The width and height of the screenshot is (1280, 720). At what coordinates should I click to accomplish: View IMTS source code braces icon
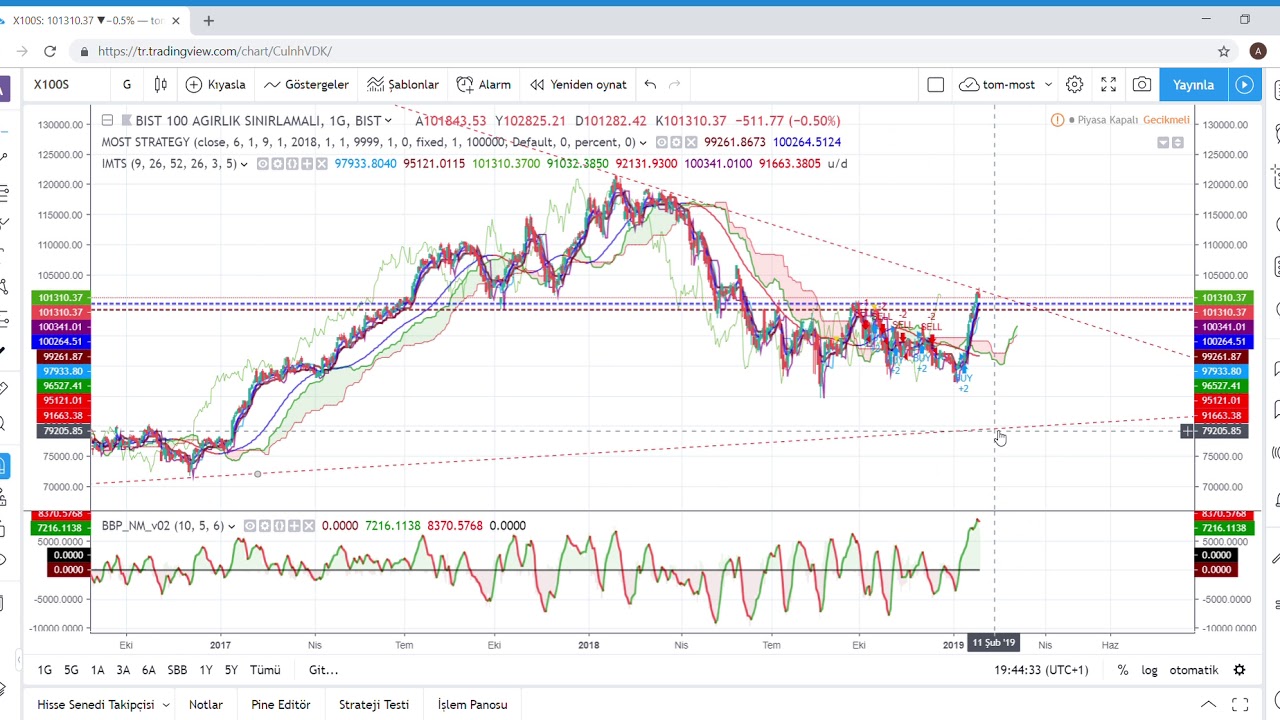[293, 164]
